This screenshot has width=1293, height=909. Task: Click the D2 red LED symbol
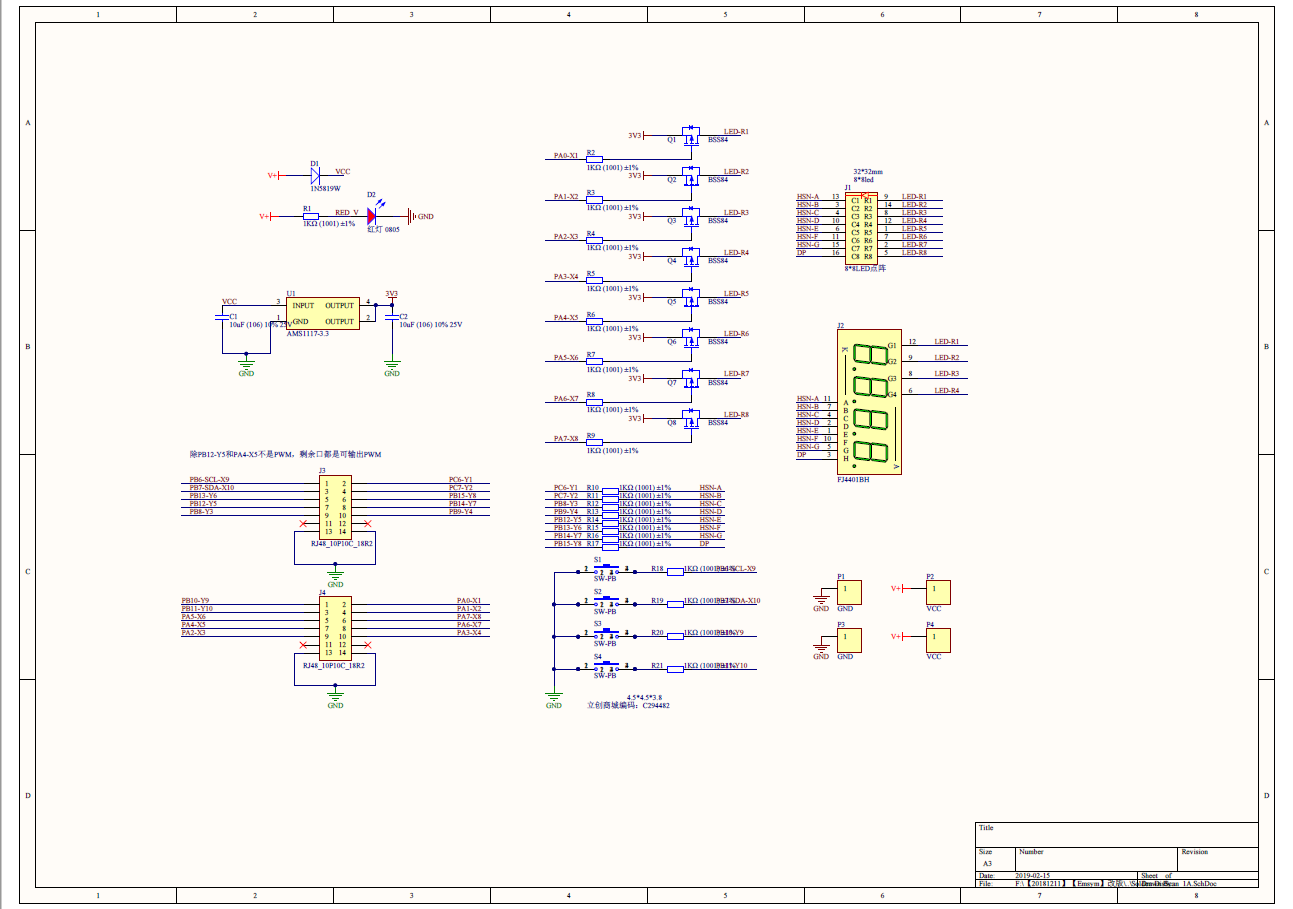coord(373,215)
